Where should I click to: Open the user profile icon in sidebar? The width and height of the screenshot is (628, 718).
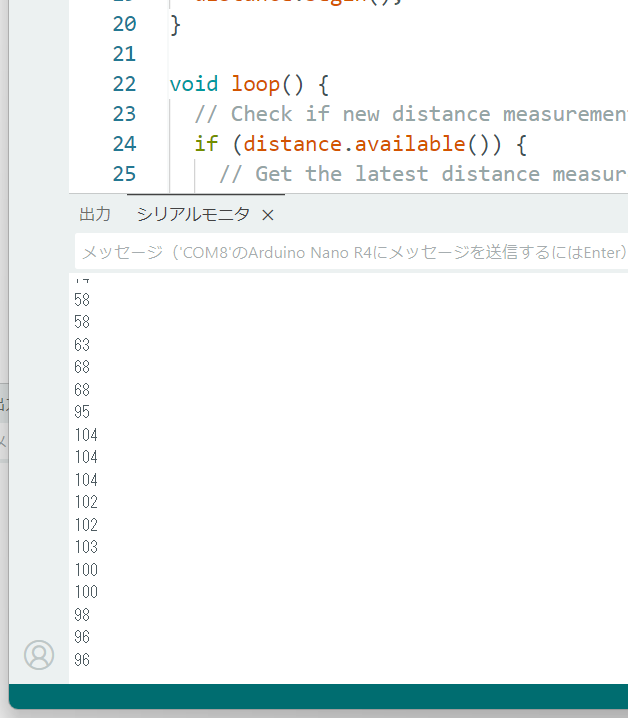point(39,655)
